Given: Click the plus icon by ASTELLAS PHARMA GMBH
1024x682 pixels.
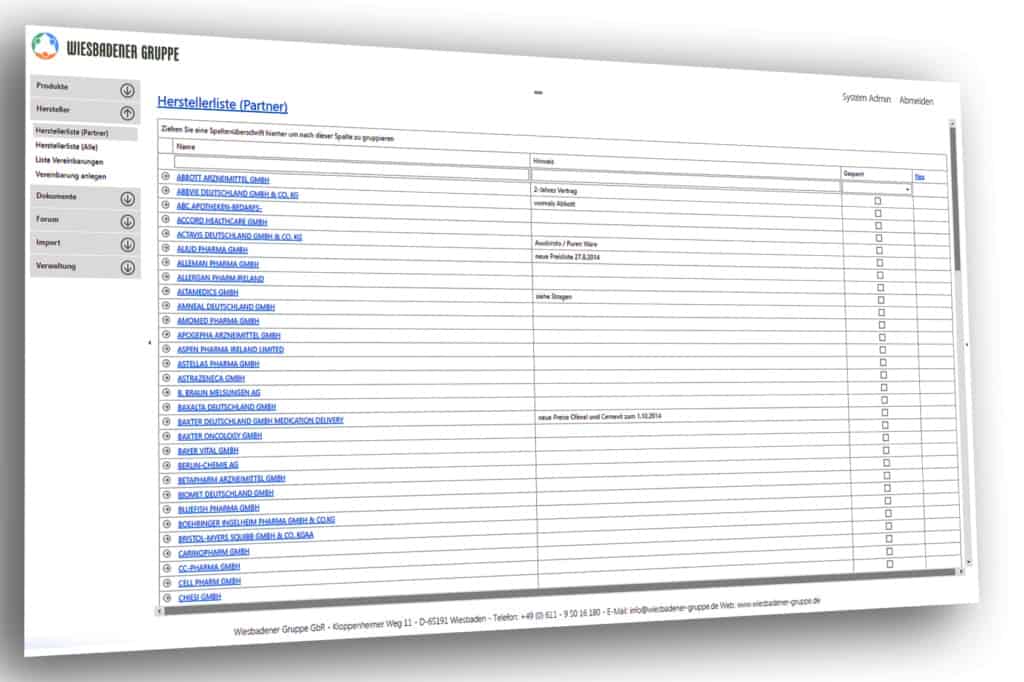Looking at the screenshot, I should 166,363.
